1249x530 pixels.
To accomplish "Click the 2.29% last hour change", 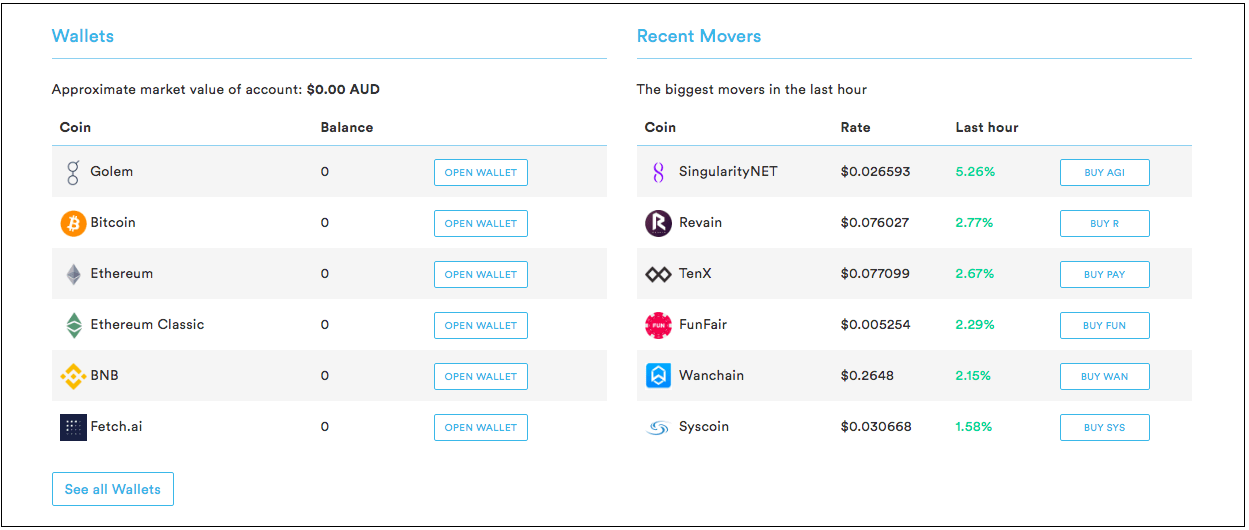I will [975, 324].
